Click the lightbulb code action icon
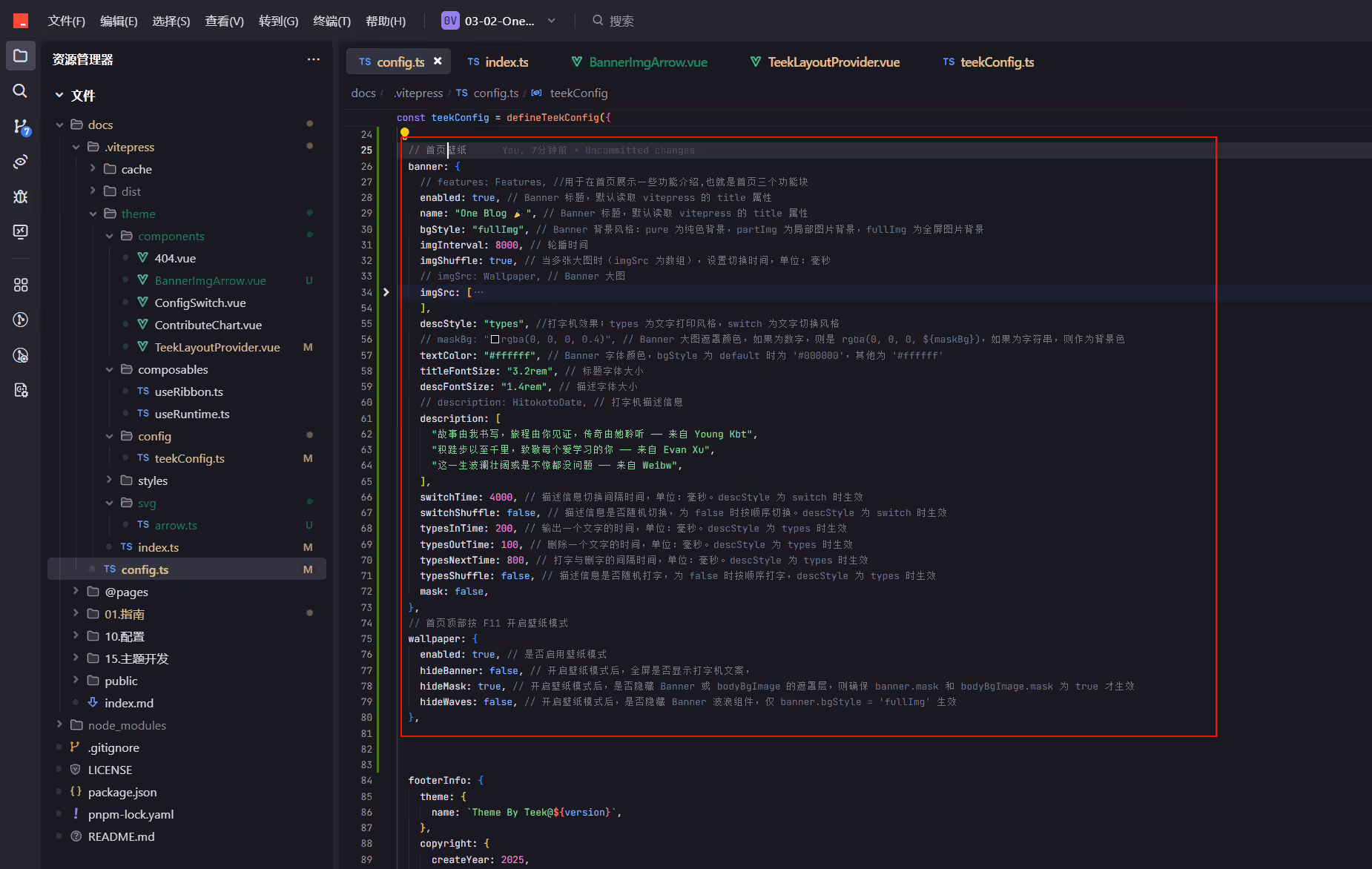Image resolution: width=1372 pixels, height=869 pixels. click(x=405, y=133)
